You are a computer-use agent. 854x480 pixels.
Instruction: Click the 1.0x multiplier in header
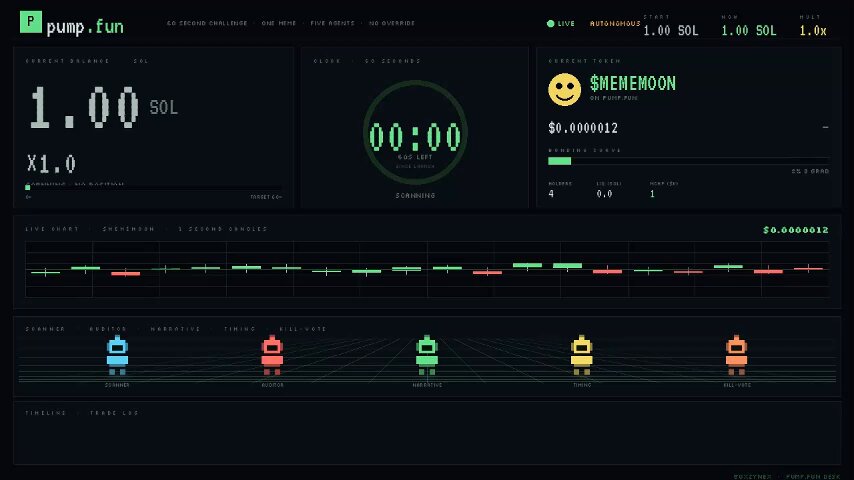click(813, 31)
